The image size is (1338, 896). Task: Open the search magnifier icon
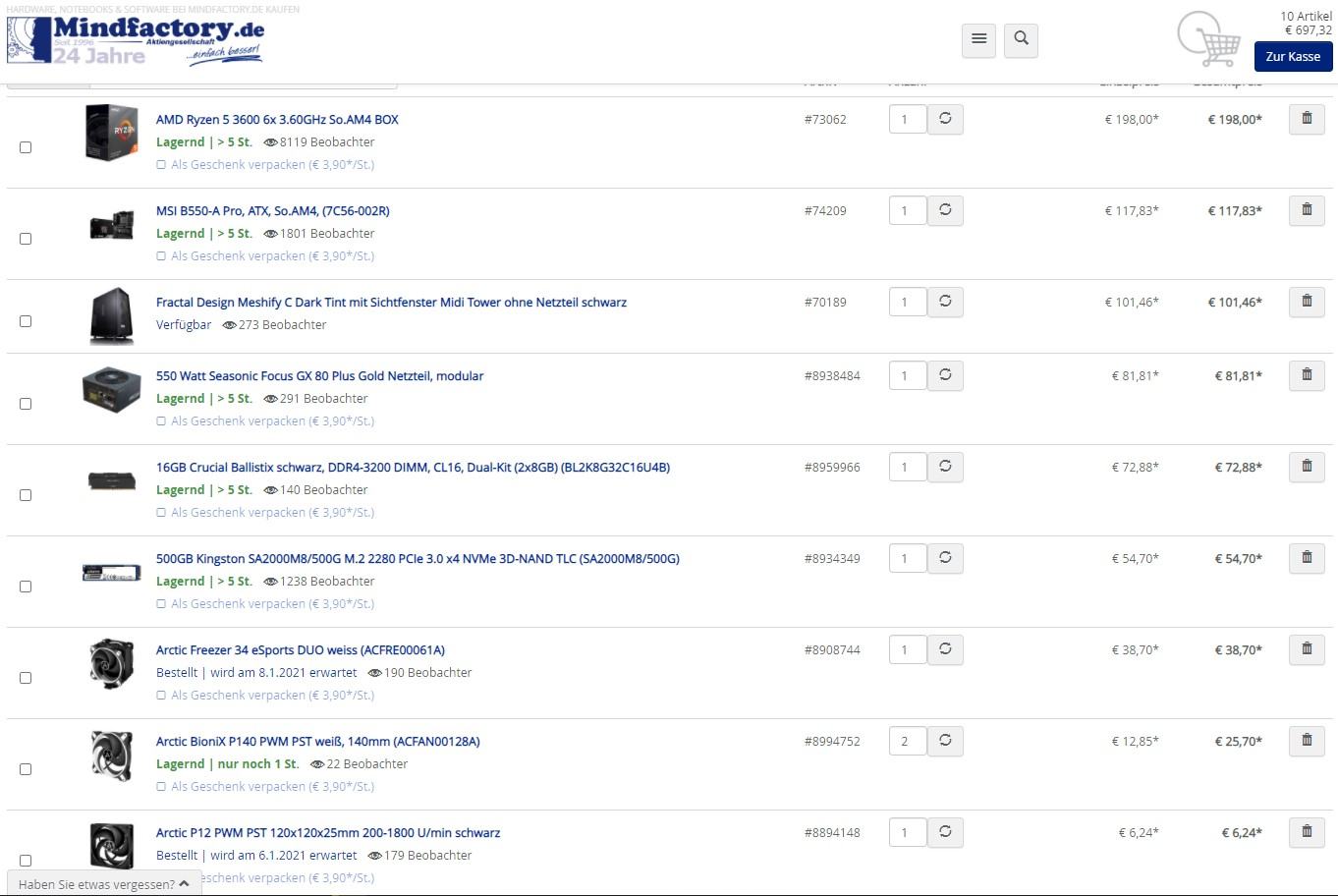pos(1022,39)
